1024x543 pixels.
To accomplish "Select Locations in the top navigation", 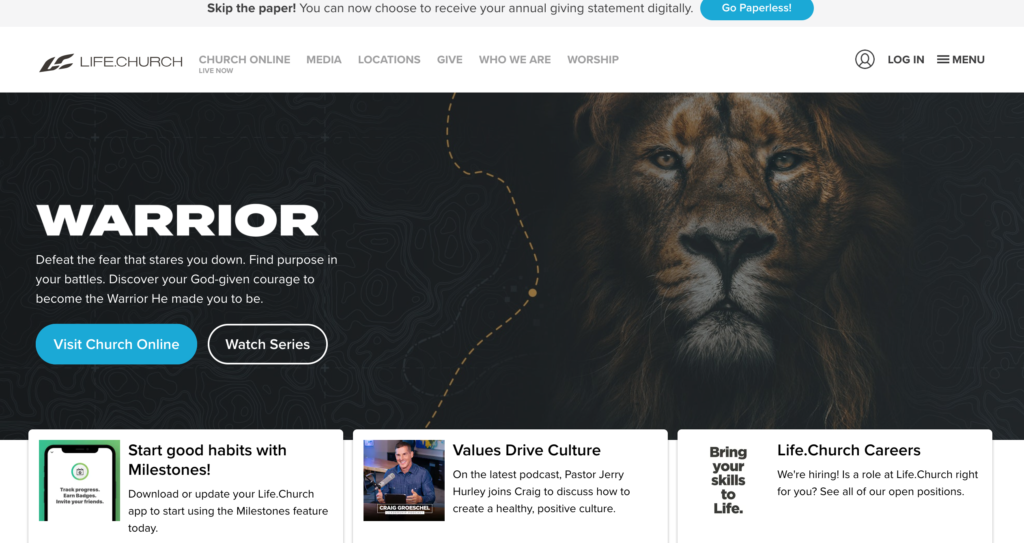I will [x=389, y=59].
